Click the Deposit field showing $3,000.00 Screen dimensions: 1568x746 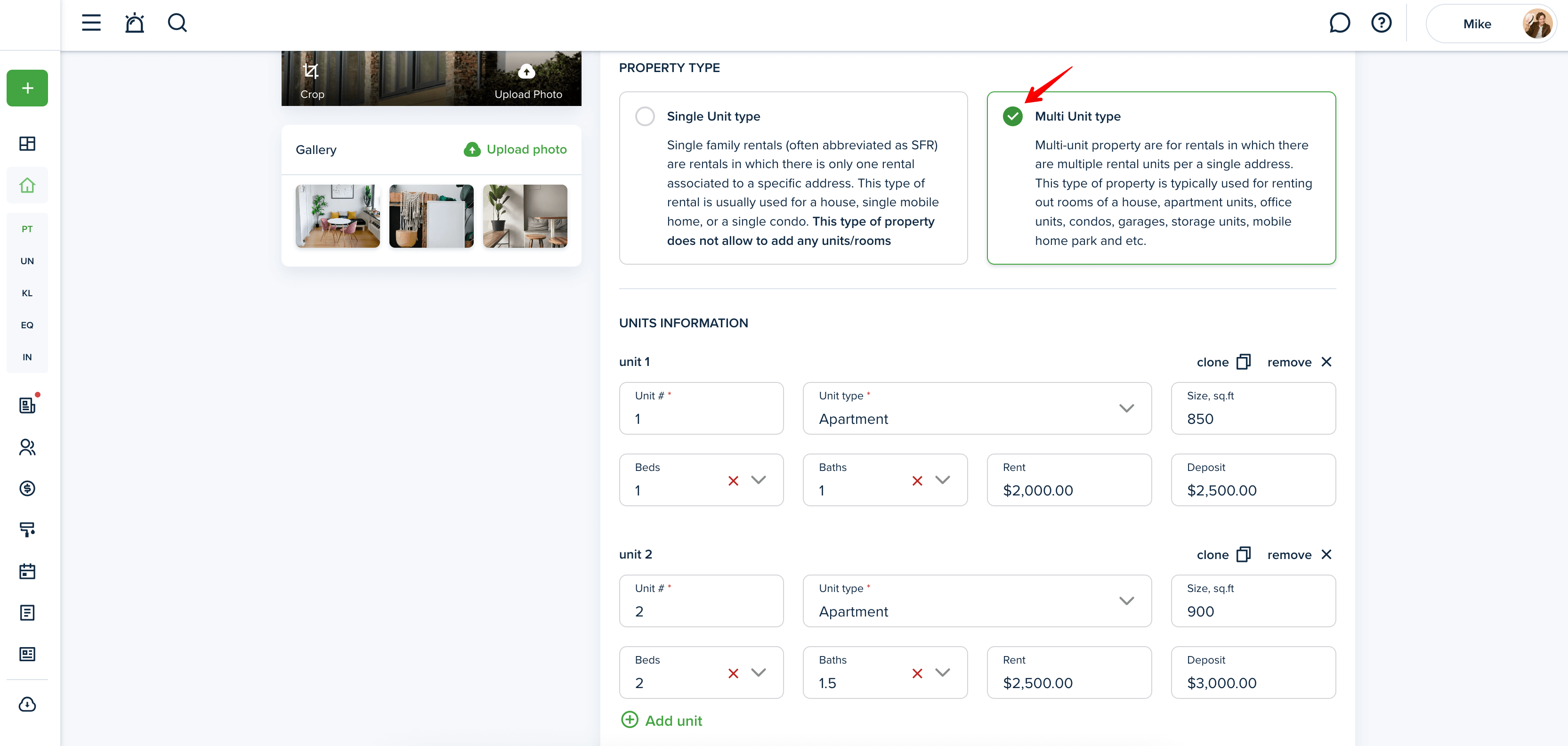click(x=1253, y=673)
